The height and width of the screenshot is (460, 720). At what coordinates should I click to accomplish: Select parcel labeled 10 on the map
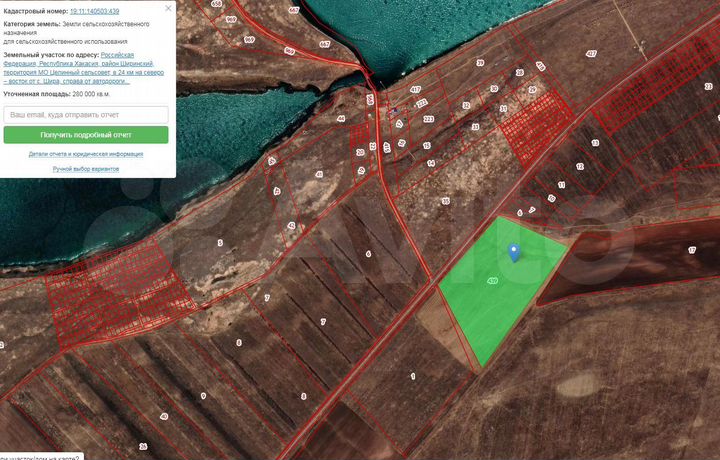[x=551, y=198]
